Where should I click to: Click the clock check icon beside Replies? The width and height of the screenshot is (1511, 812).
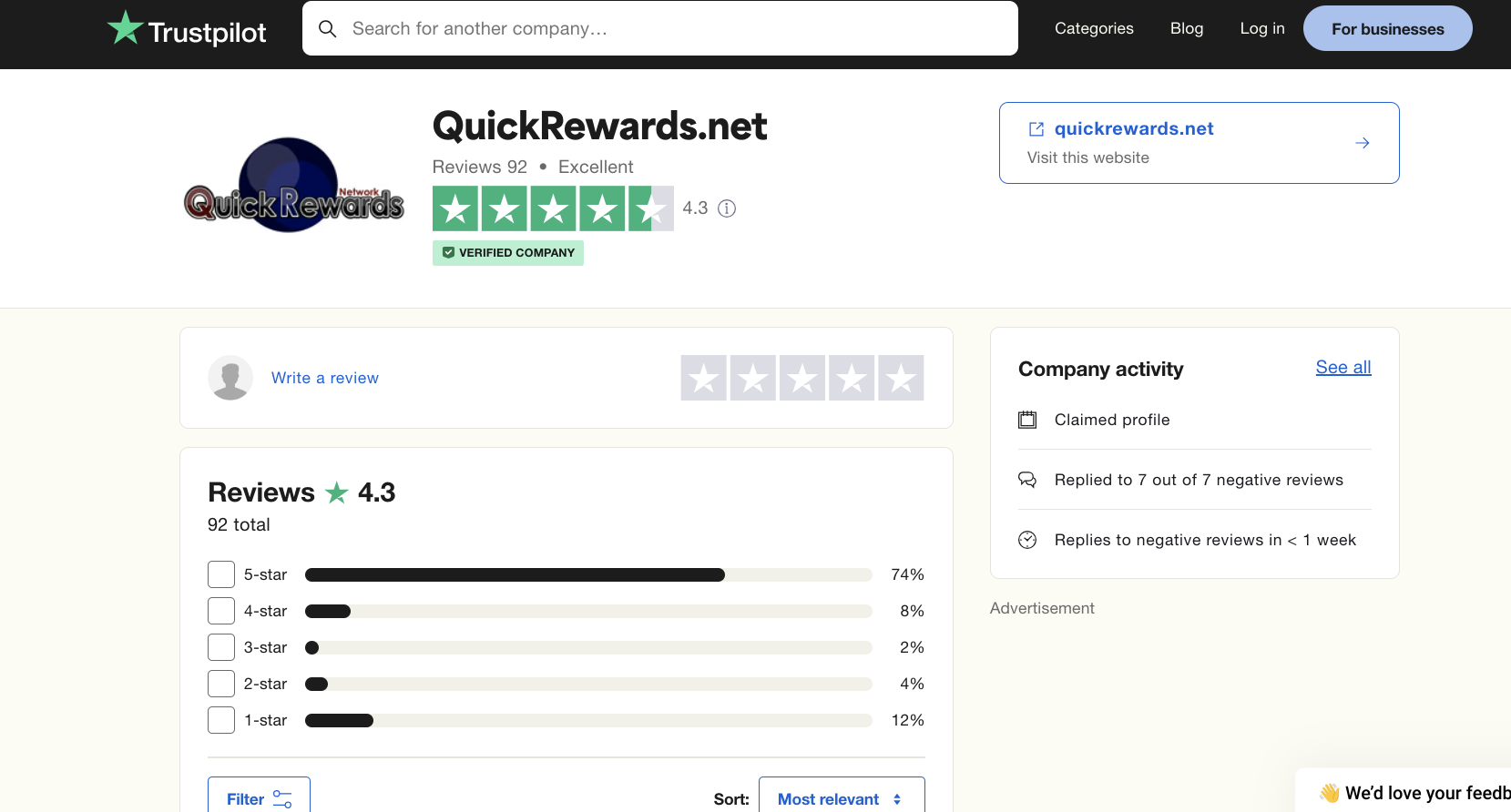coord(1027,540)
